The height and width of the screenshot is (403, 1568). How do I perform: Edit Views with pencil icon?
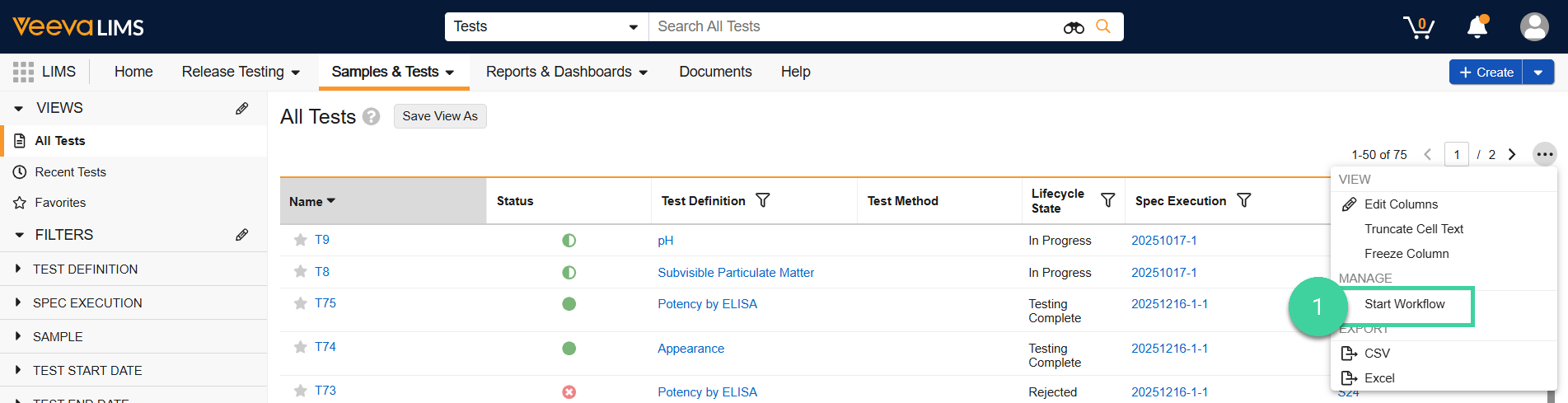(241, 108)
